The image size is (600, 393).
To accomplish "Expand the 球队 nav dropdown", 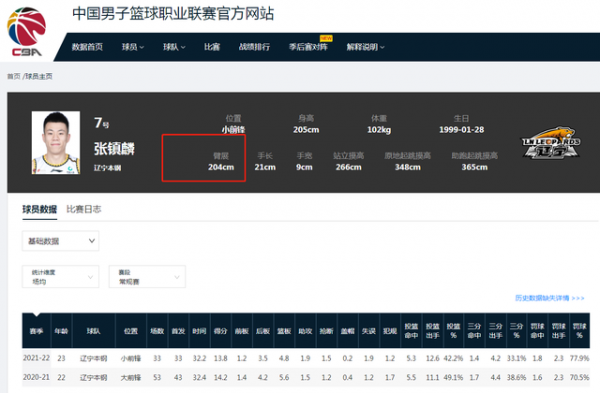I will click(x=174, y=47).
